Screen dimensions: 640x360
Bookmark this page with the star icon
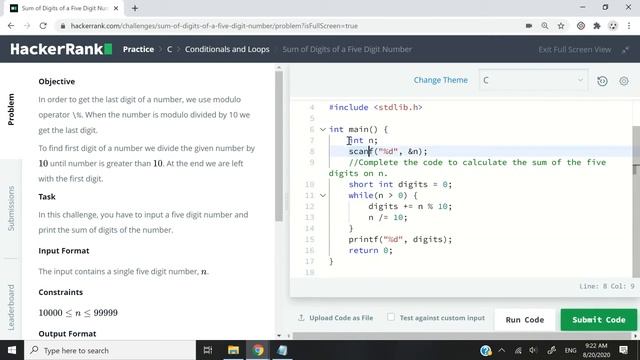click(x=561, y=26)
